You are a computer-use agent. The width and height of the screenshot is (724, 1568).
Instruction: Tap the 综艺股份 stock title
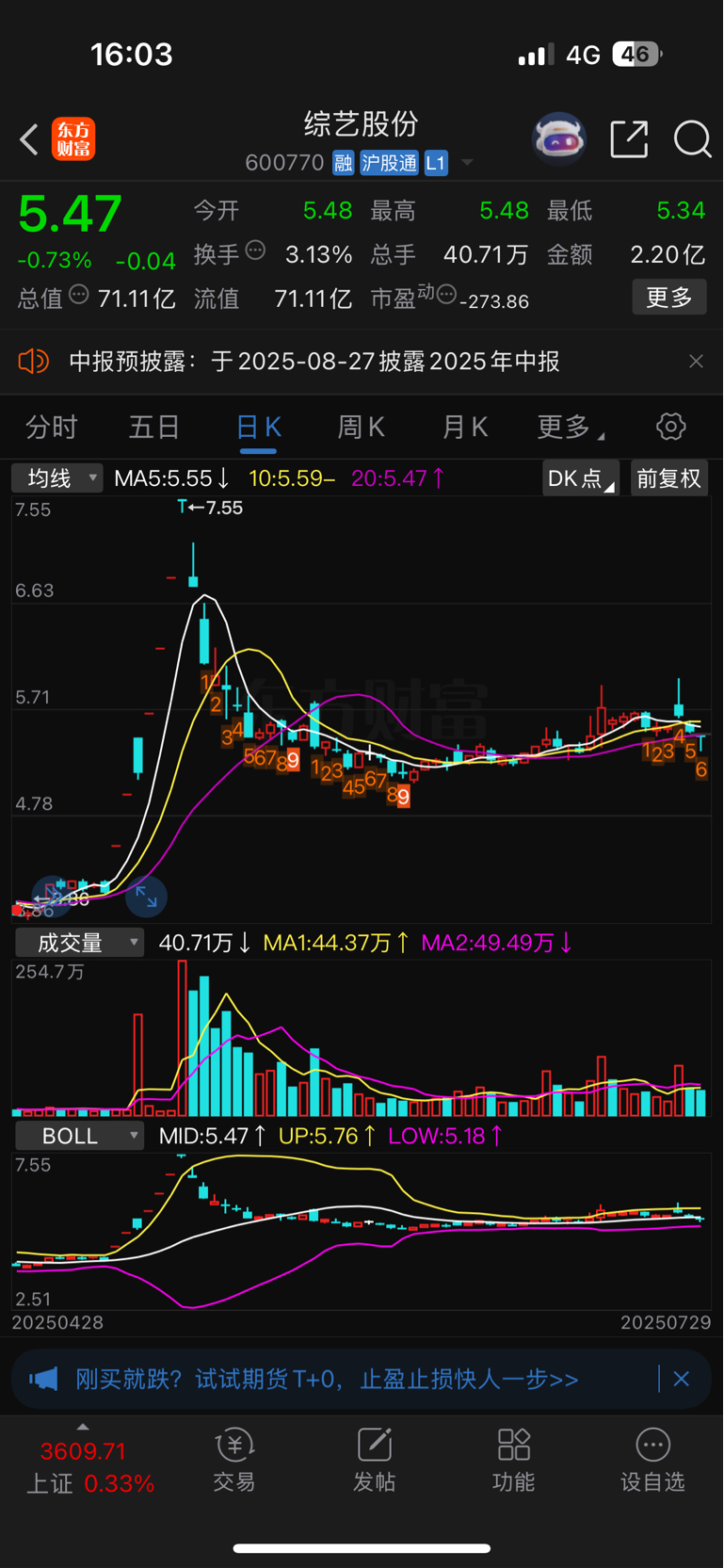tap(362, 123)
